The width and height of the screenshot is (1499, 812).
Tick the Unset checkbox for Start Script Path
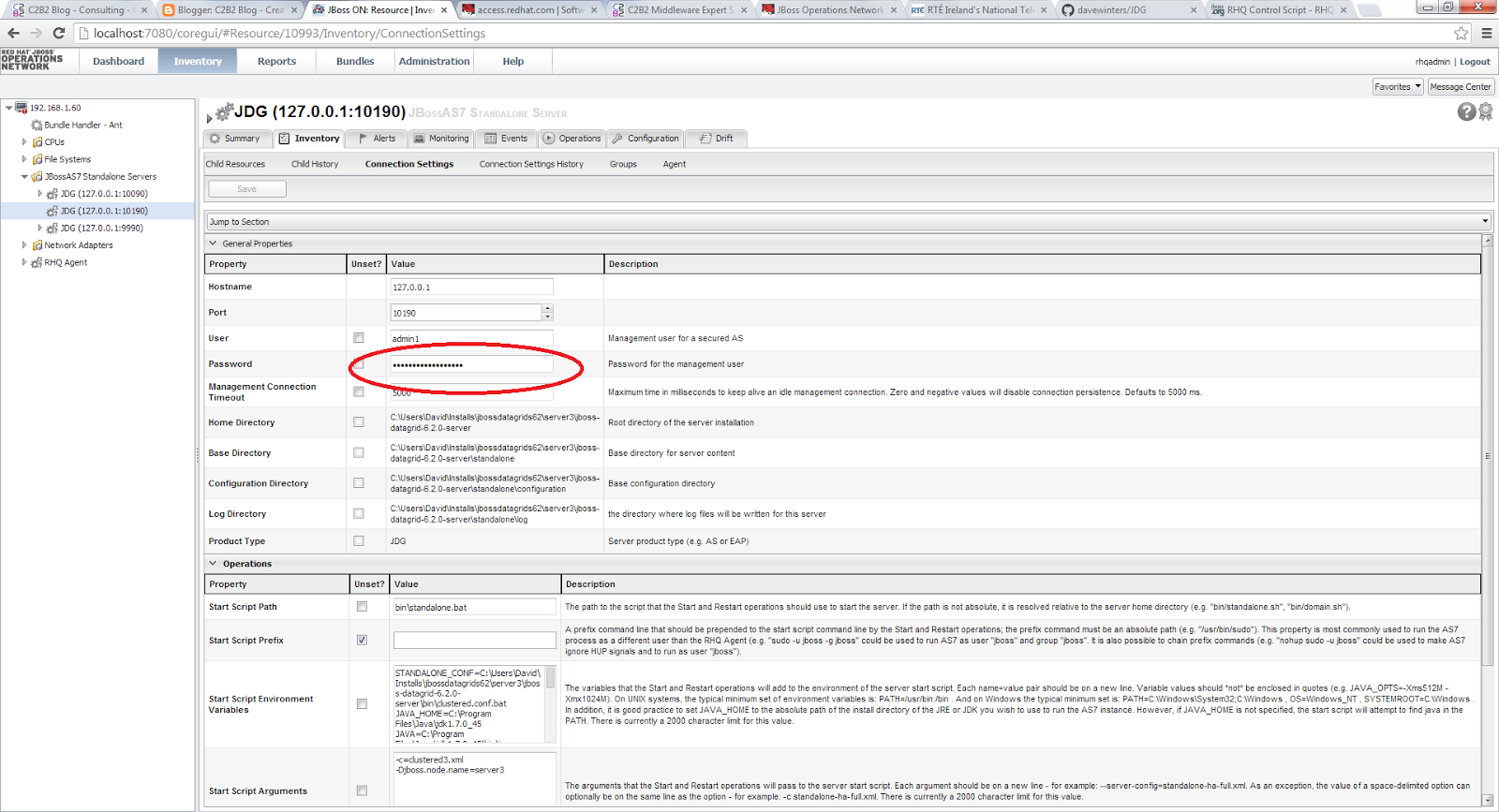362,607
